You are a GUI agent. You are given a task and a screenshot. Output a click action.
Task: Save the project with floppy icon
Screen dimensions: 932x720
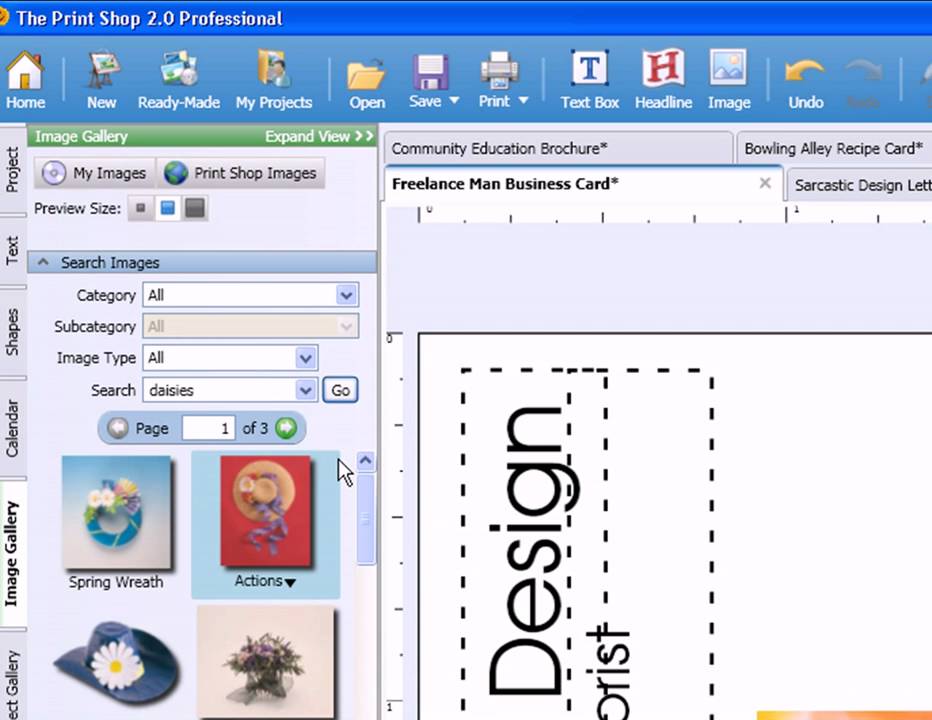[x=430, y=73]
